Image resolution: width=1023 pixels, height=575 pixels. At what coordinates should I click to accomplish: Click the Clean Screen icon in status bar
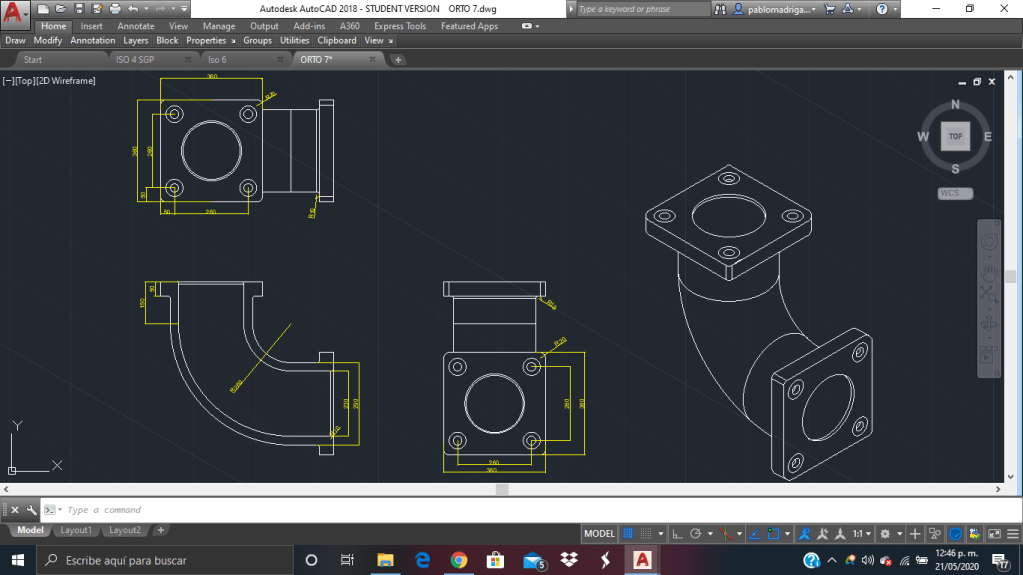pyautogui.click(x=994, y=534)
